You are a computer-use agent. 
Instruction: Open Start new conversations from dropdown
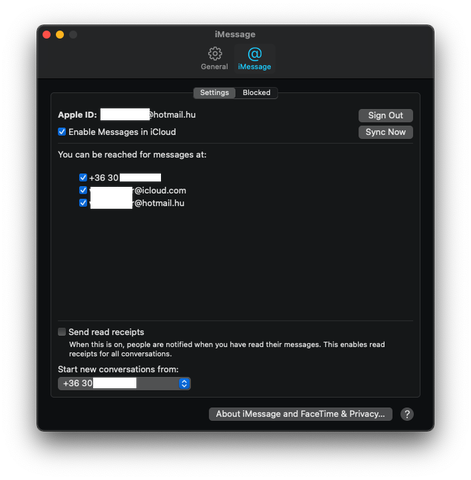tap(124, 383)
